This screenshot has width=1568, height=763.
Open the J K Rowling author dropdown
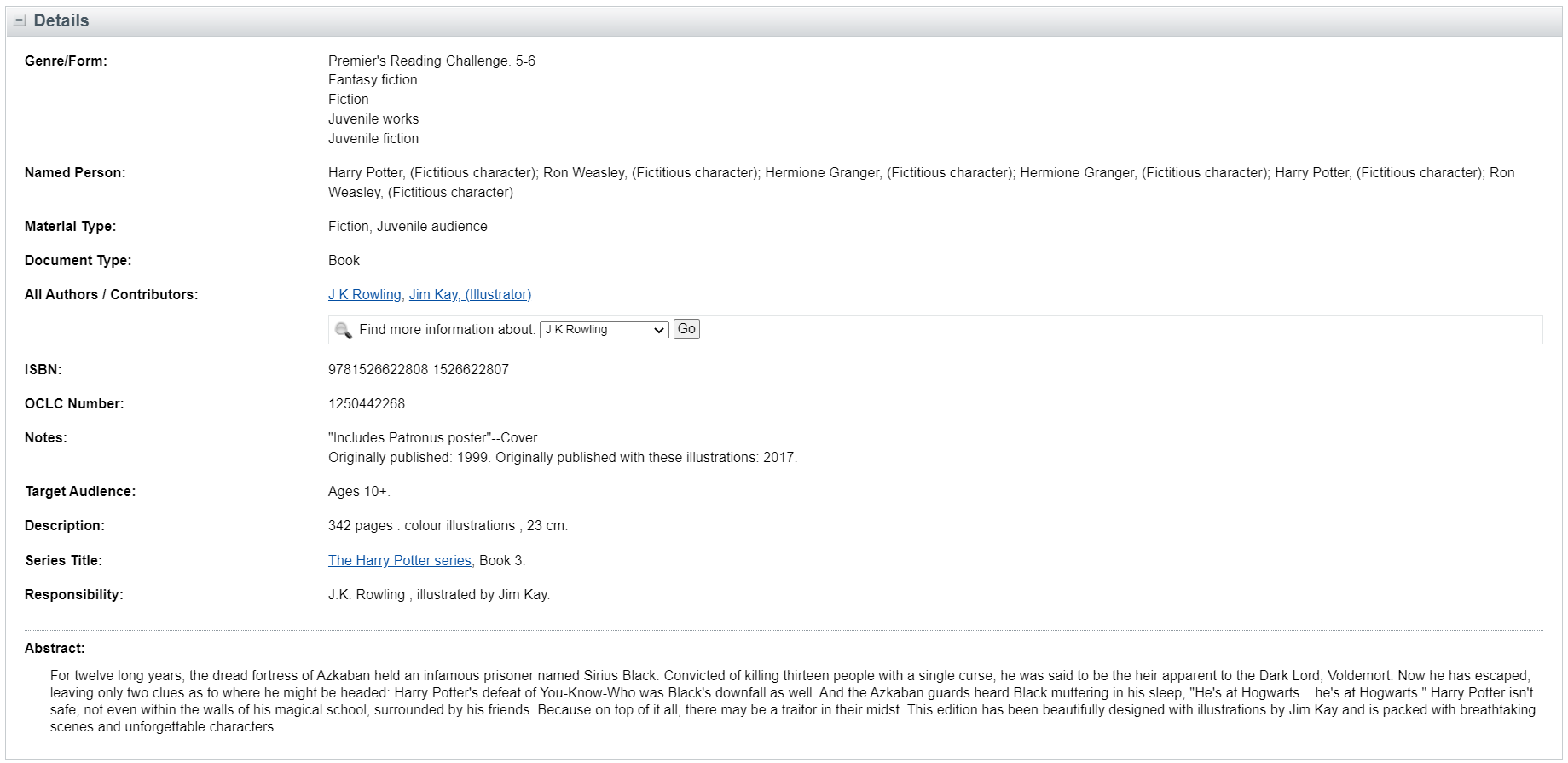coord(604,330)
